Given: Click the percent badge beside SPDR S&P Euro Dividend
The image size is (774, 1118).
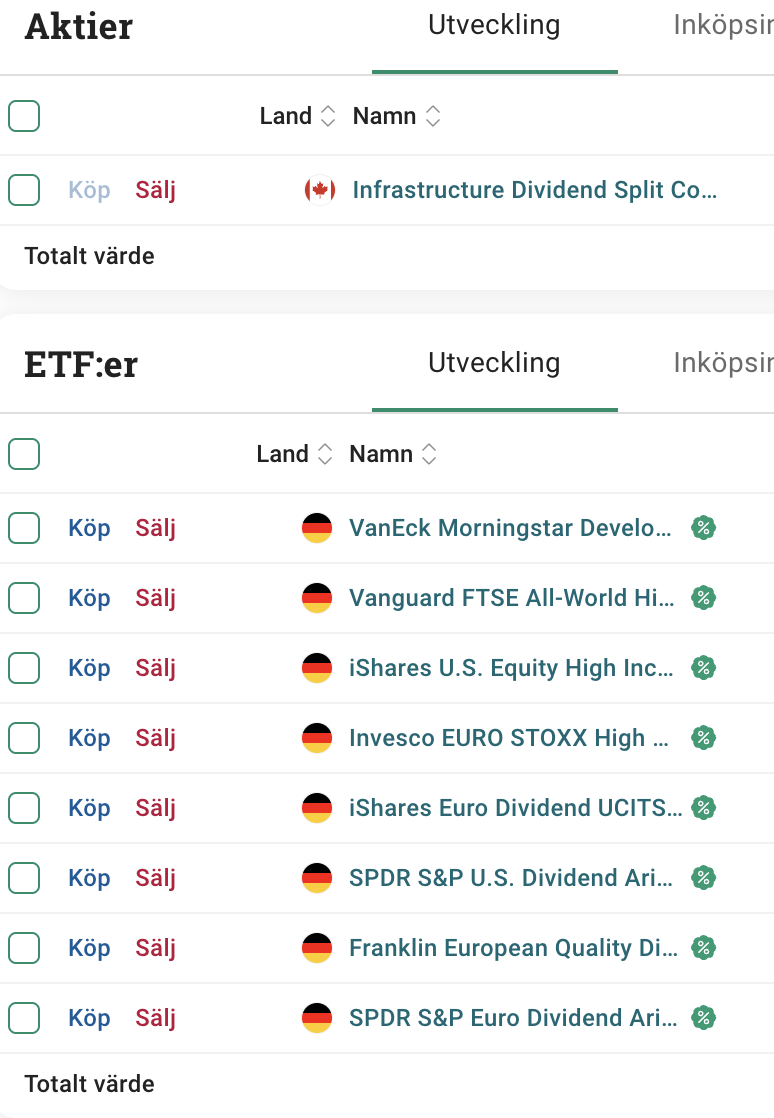Looking at the screenshot, I should [704, 1018].
